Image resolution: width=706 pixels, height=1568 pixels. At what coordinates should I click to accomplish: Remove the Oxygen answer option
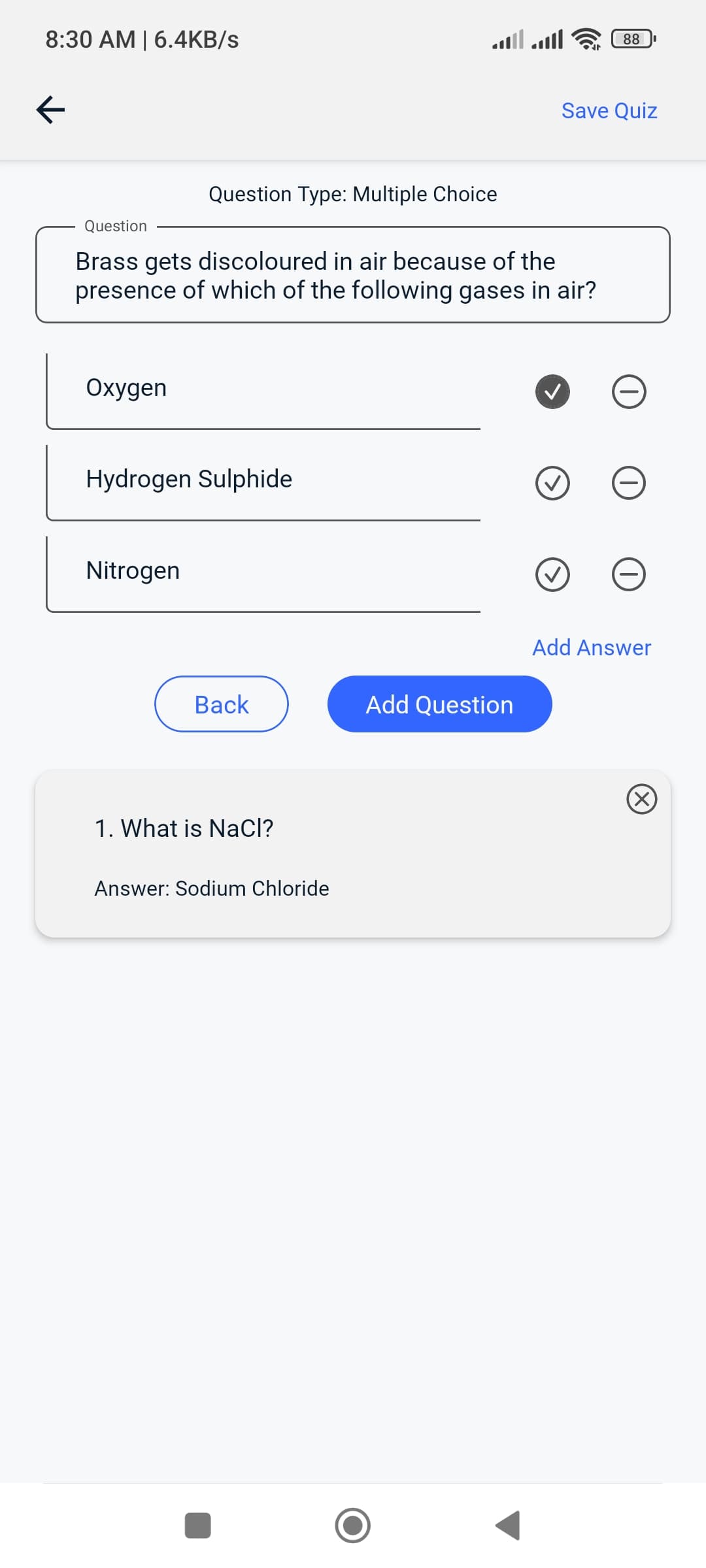[x=628, y=391]
